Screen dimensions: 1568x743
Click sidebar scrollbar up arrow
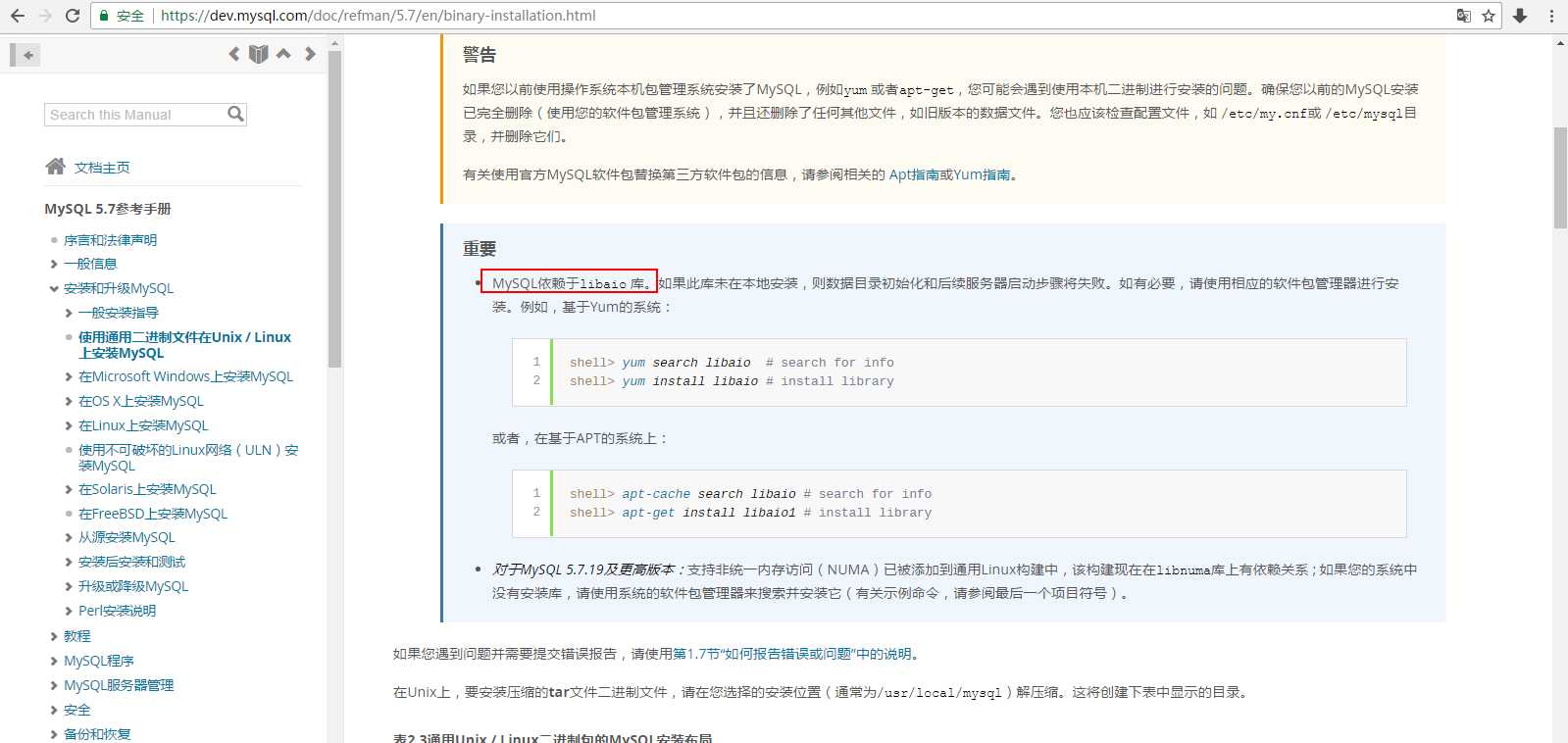tap(334, 43)
